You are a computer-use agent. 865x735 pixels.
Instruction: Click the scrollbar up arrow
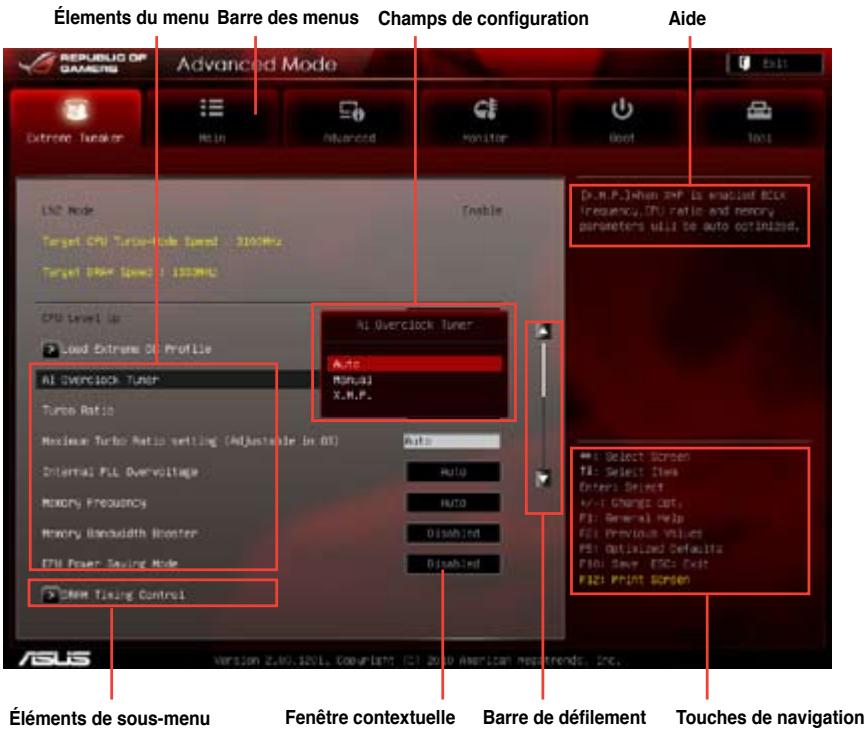pyautogui.click(x=543, y=331)
